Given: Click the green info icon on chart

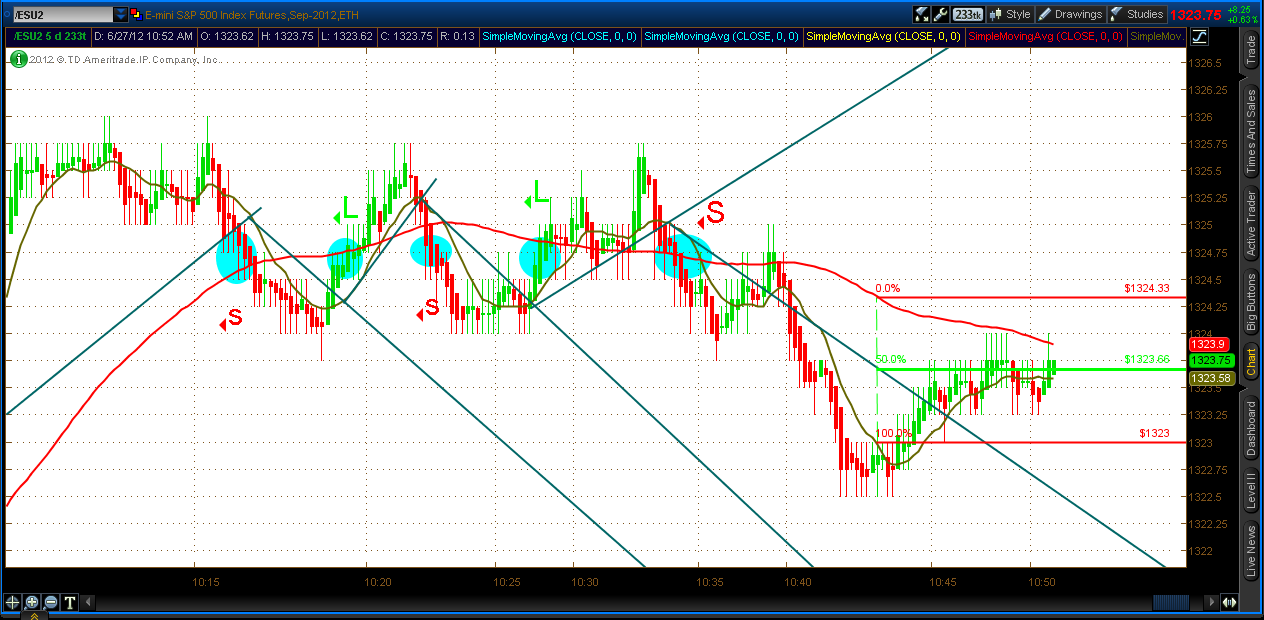Looking at the screenshot, I should (18, 59).
